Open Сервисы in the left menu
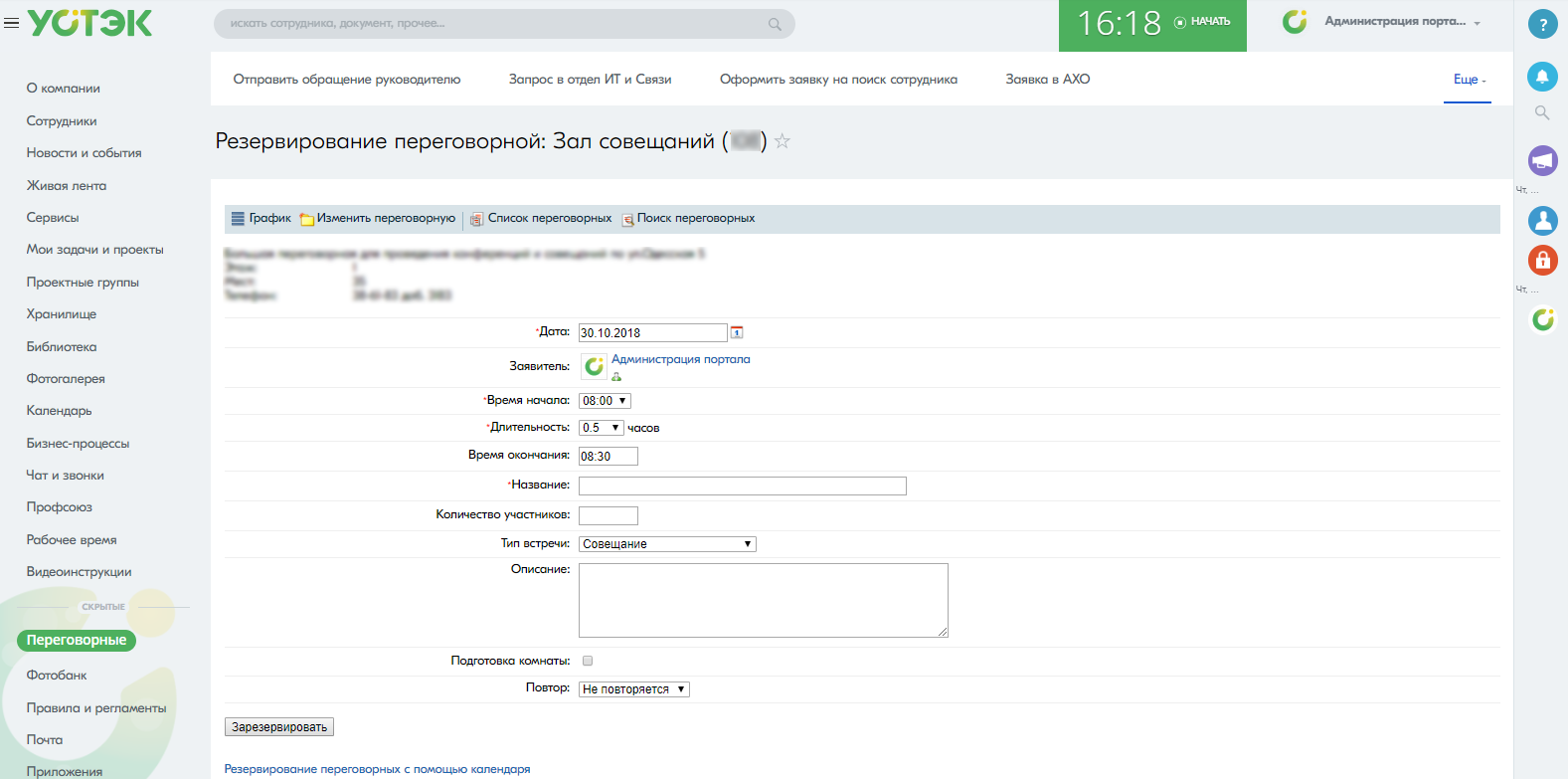Viewport: 1568px width, 779px height. pos(53,218)
